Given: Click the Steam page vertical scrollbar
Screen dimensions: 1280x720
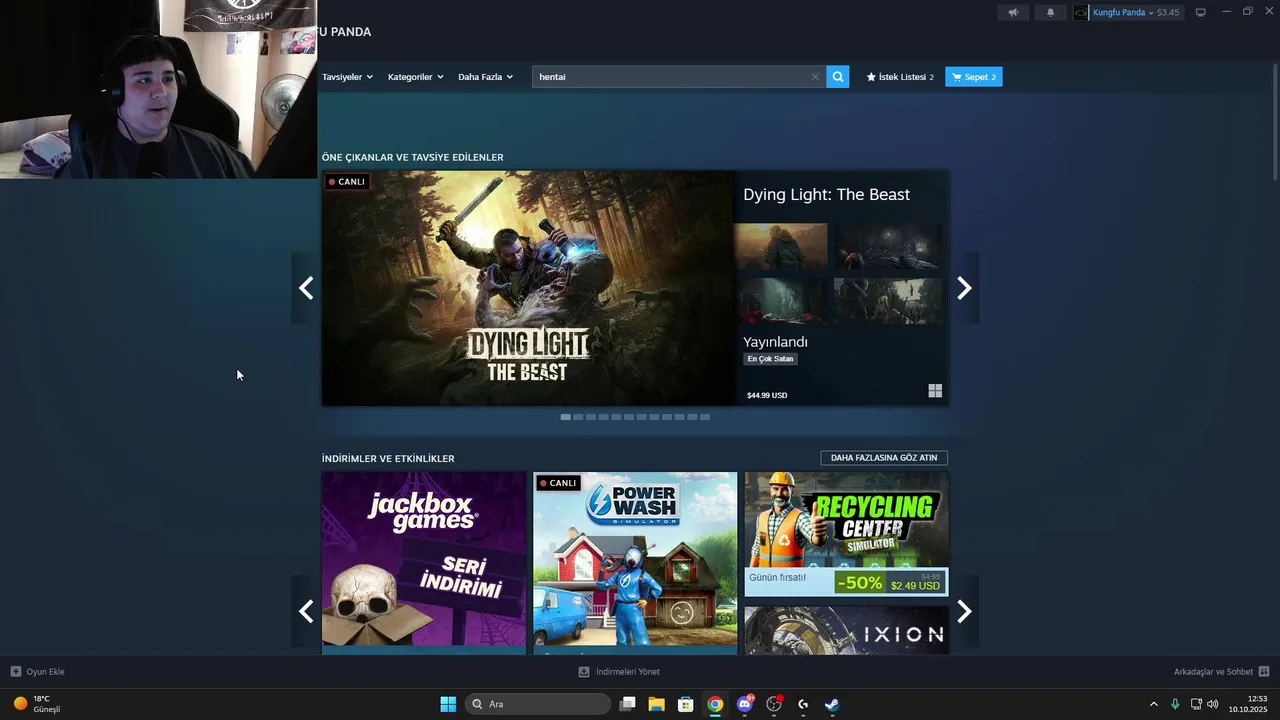Looking at the screenshot, I should [1274, 120].
